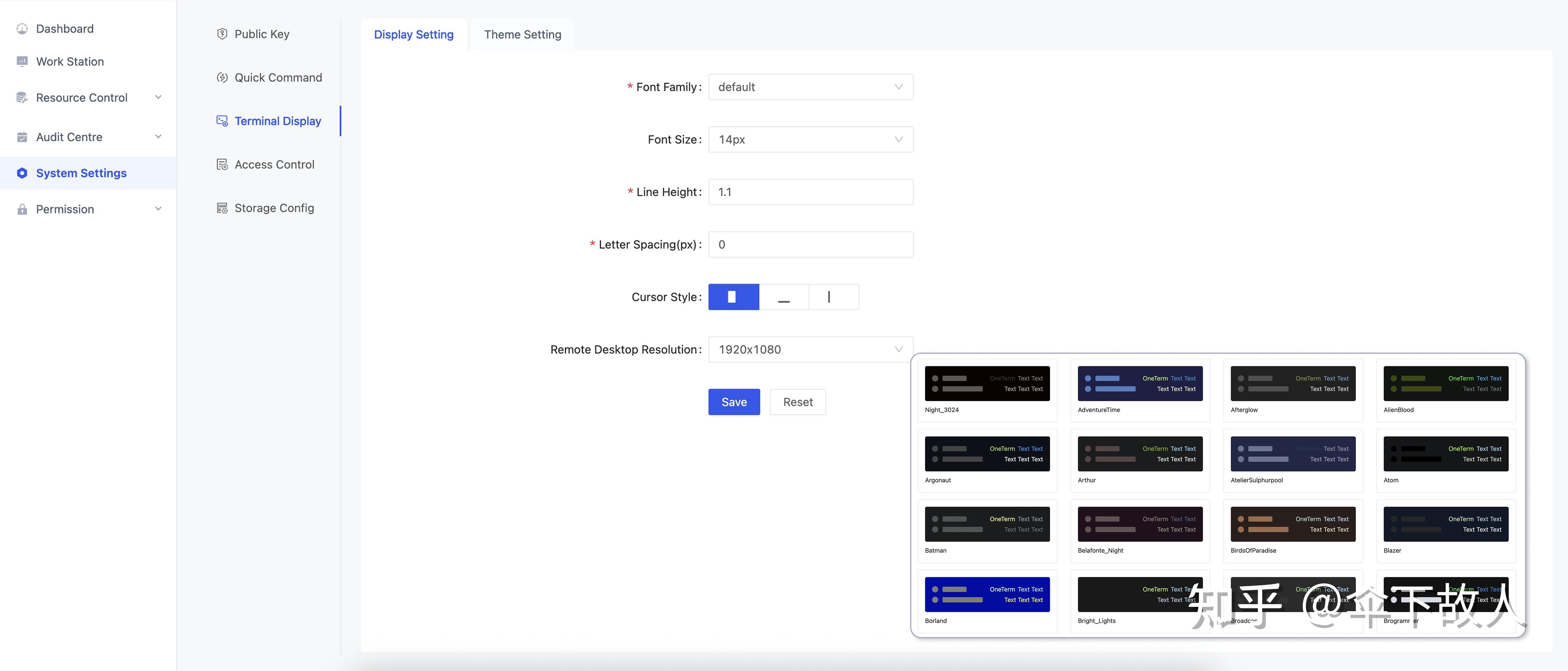Screen dimensions: 1568x671
Task: Click the Save button
Action: [734, 402]
